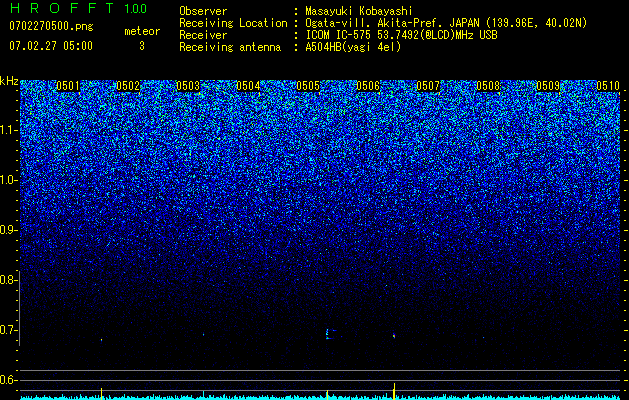
Task: Click the 0503 time marker
Action: click(x=188, y=86)
